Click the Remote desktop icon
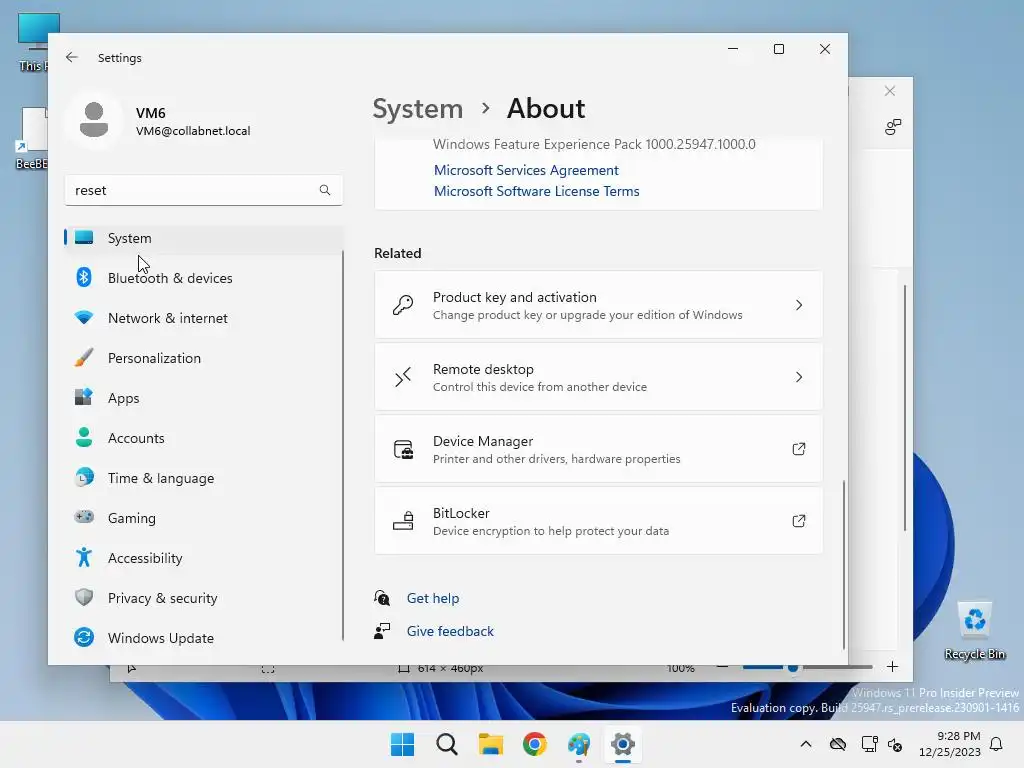The width and height of the screenshot is (1024, 768). [403, 377]
